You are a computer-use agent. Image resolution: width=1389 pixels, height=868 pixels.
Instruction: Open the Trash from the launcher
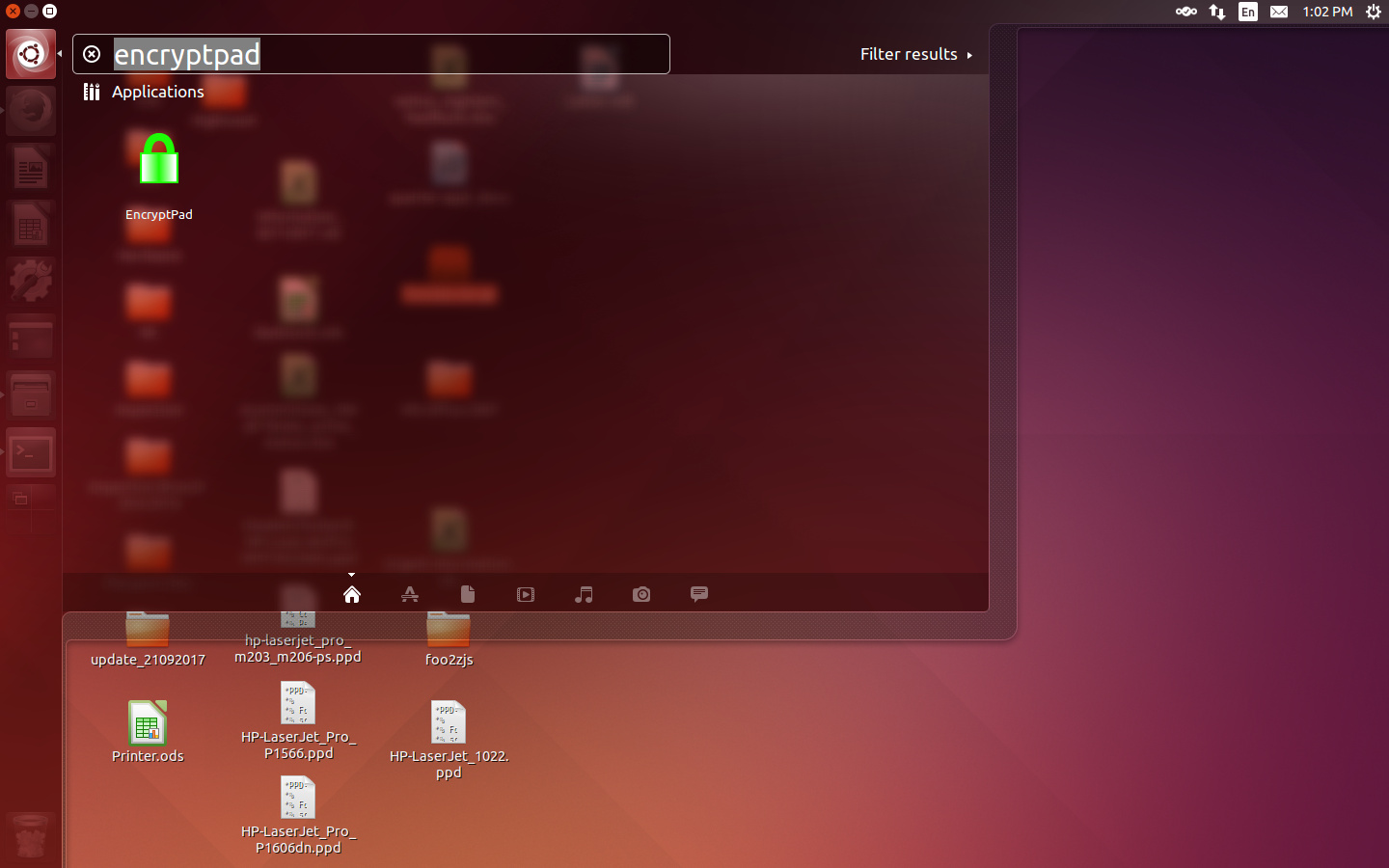31,835
